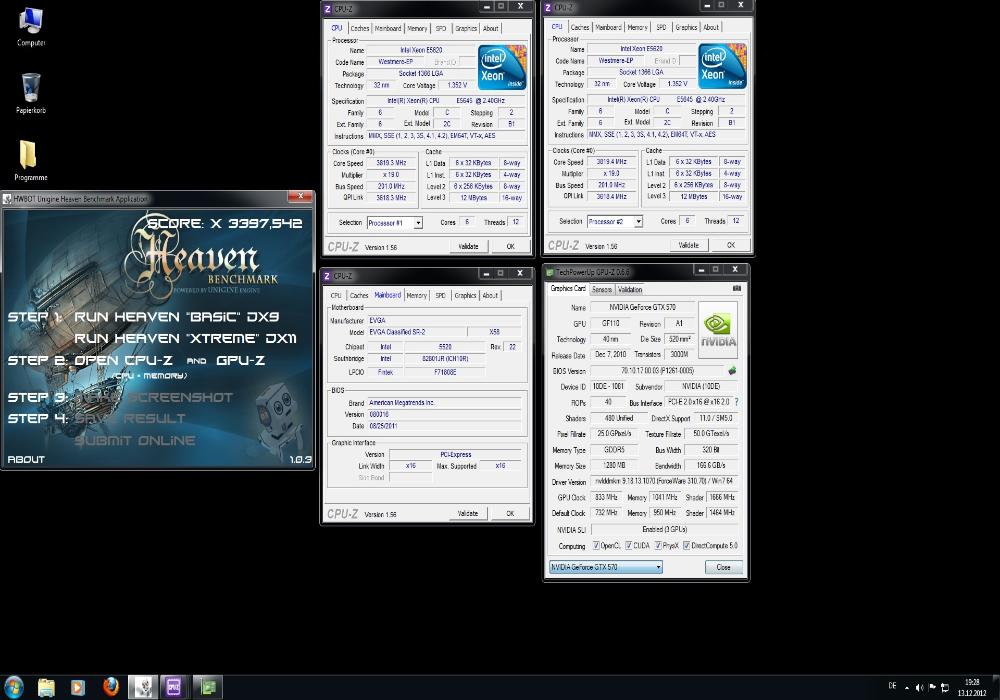Screen dimensions: 1000x700
Task: Click the GPU-Z Name field NVIDIA GeForce GTX 570
Action: [x=642, y=307]
